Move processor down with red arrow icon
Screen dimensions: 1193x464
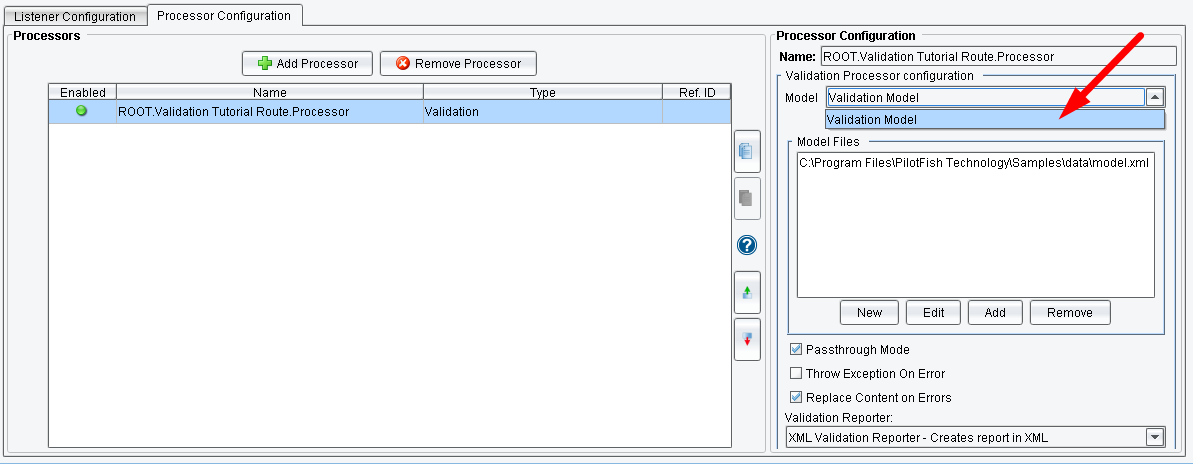tap(747, 340)
